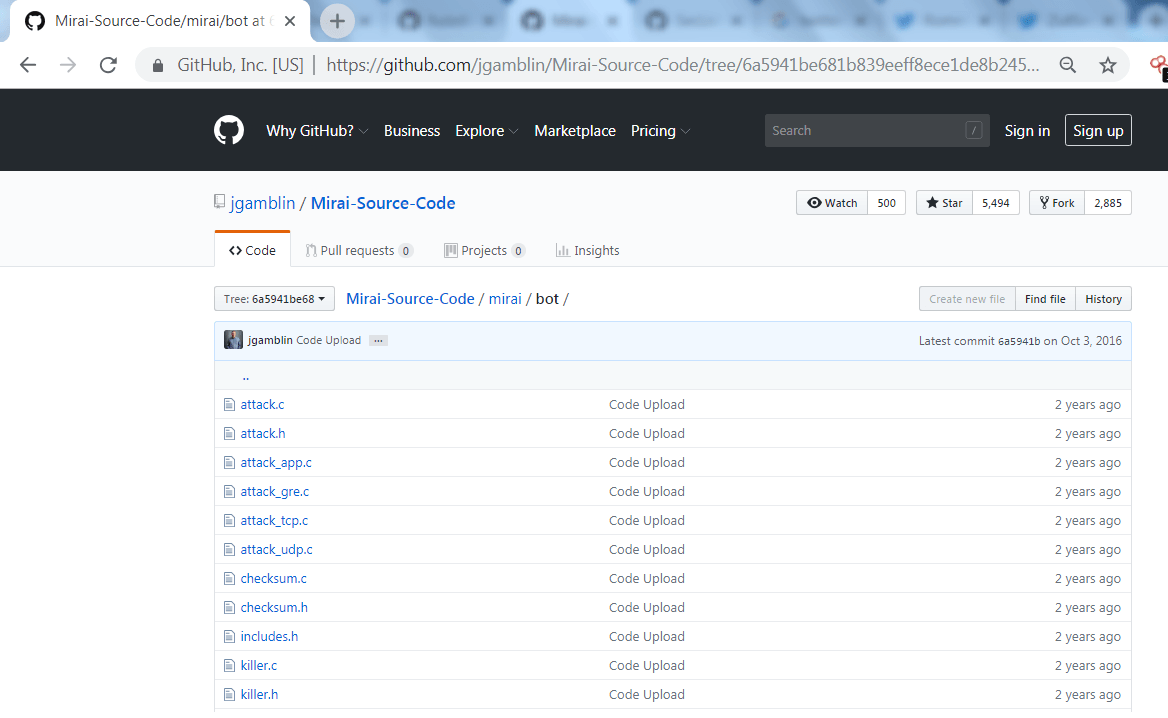Screen dimensions: 1168x718
Task: Open the jgamblin owner profile link
Action: click(x=263, y=203)
